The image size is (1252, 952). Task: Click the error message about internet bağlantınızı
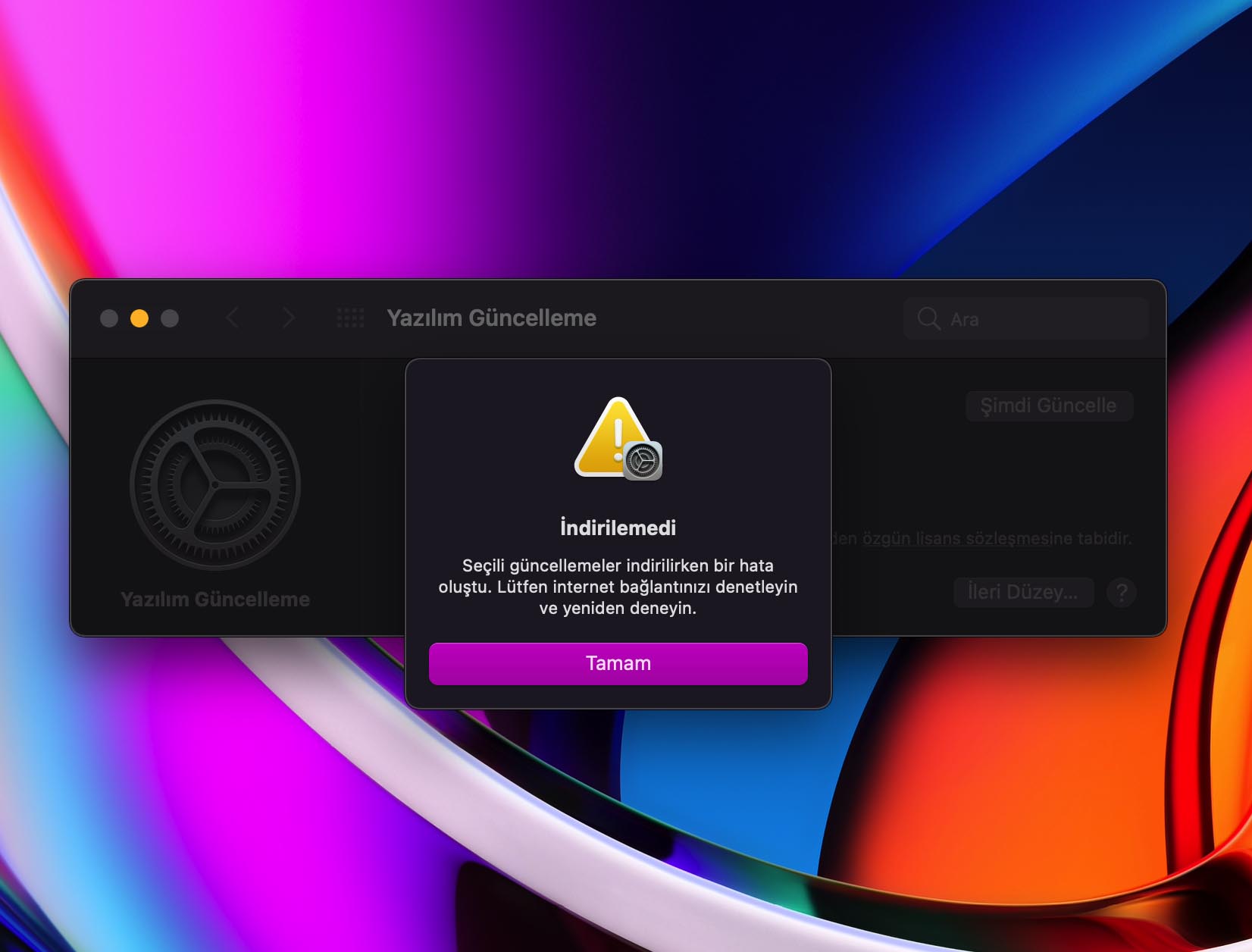(x=618, y=587)
